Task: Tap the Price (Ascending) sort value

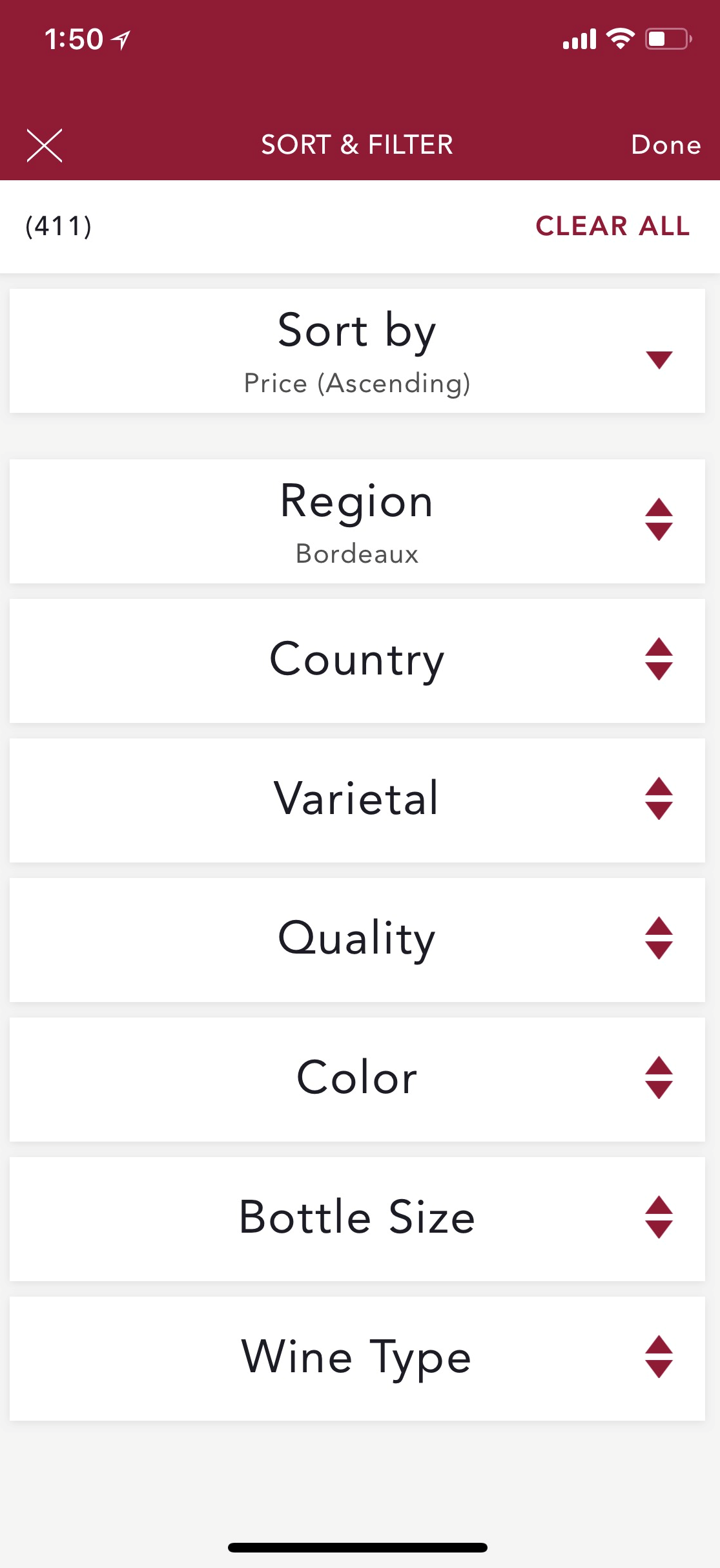Action: [x=357, y=384]
